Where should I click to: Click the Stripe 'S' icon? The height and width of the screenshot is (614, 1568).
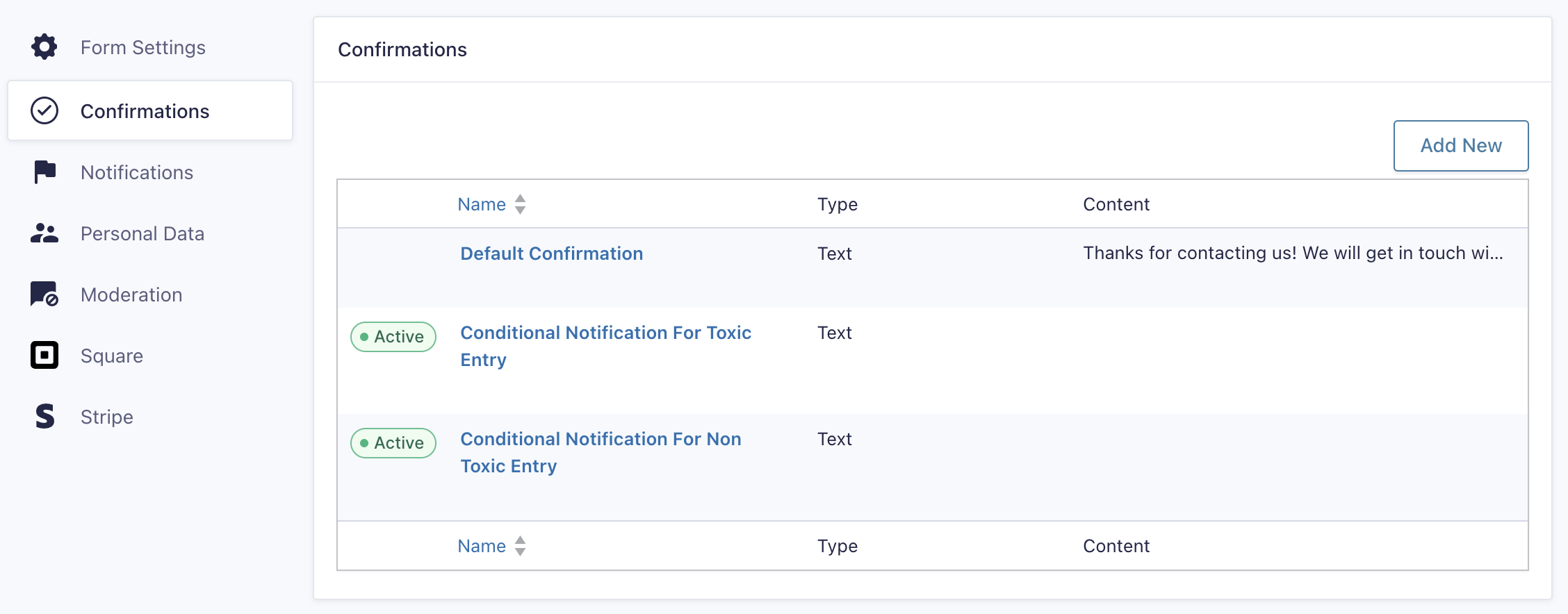(43, 416)
